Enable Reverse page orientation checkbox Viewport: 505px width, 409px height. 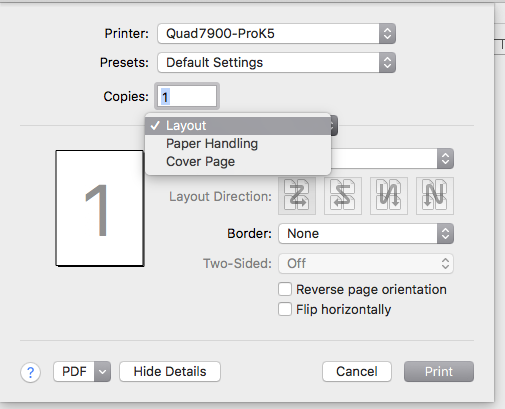tap(285, 289)
